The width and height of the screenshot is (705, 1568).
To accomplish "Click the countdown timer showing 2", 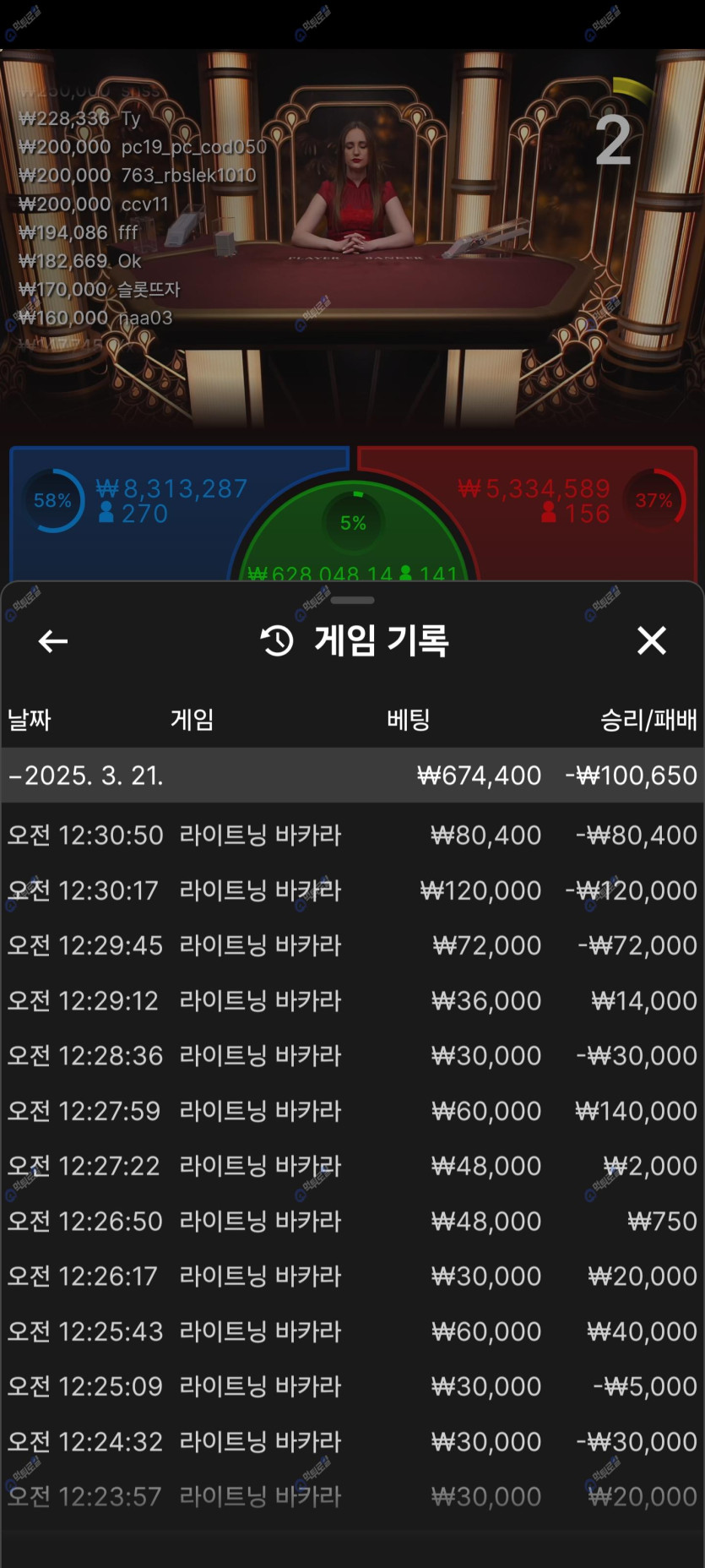I will [x=614, y=140].
